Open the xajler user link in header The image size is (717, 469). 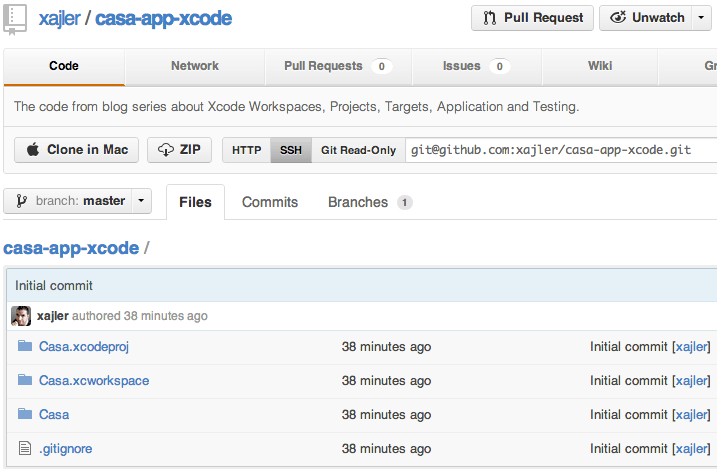tap(59, 19)
